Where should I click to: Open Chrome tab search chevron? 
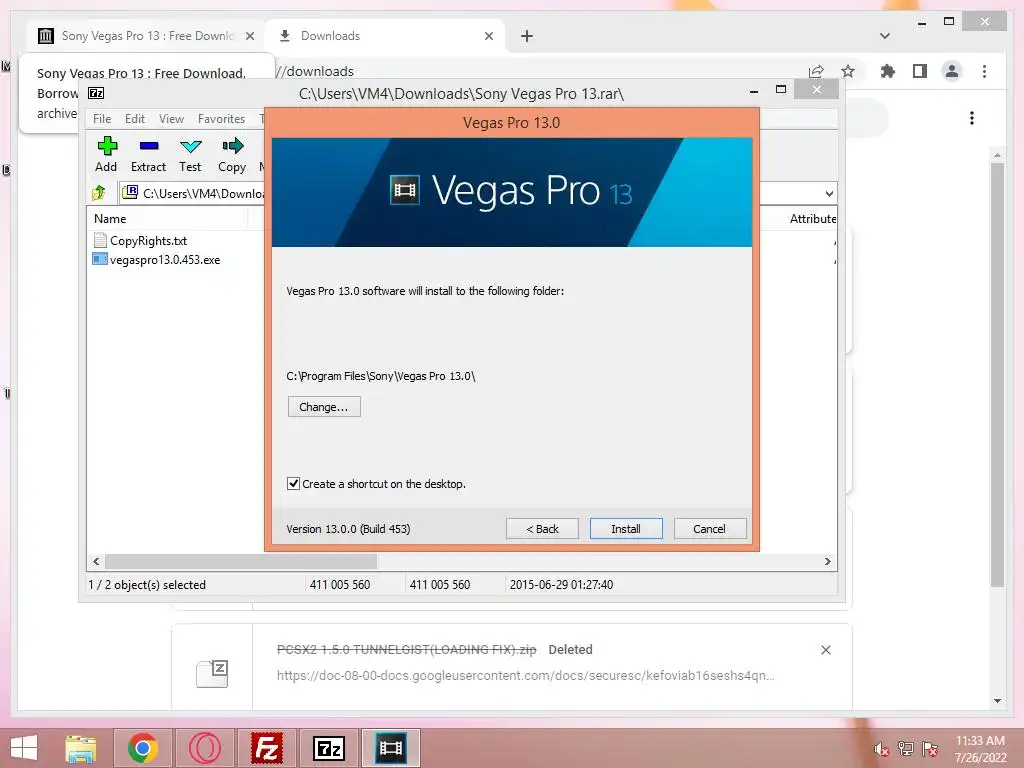pyautogui.click(x=885, y=36)
